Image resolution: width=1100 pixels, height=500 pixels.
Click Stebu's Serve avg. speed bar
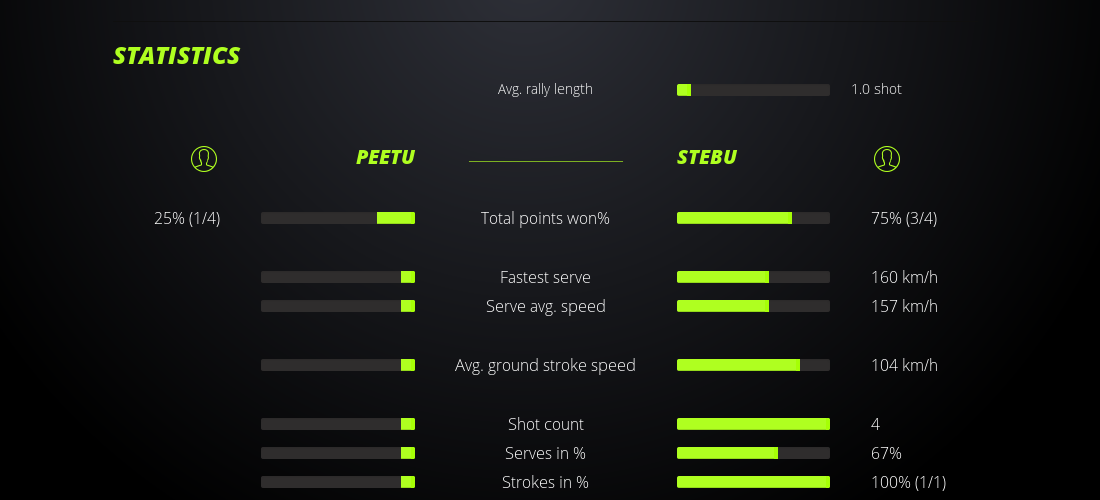(753, 306)
